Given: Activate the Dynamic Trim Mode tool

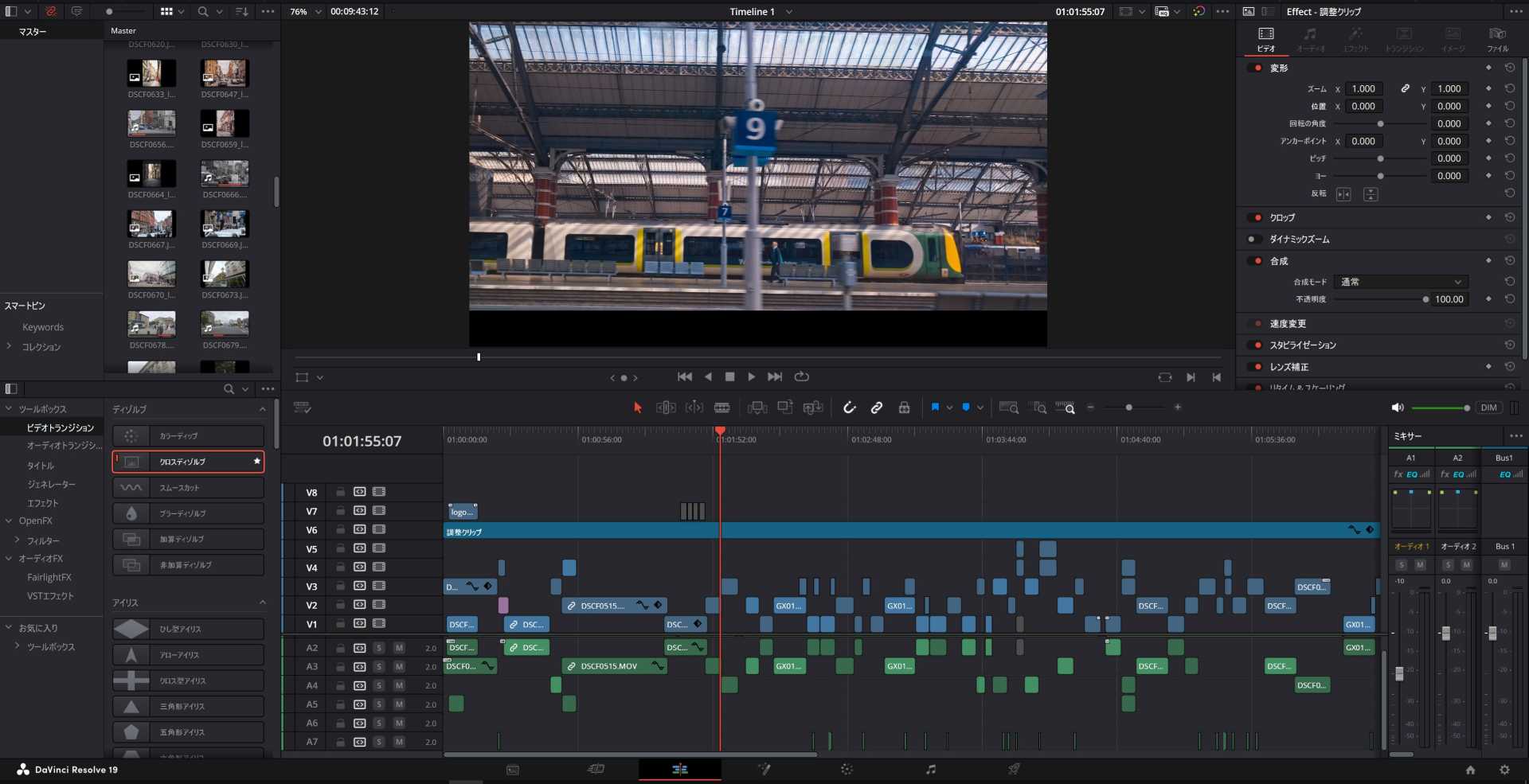Looking at the screenshot, I should 694,408.
